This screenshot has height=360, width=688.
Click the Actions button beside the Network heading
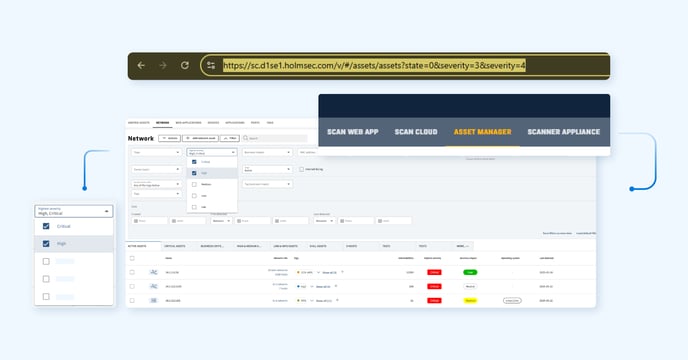(169, 138)
